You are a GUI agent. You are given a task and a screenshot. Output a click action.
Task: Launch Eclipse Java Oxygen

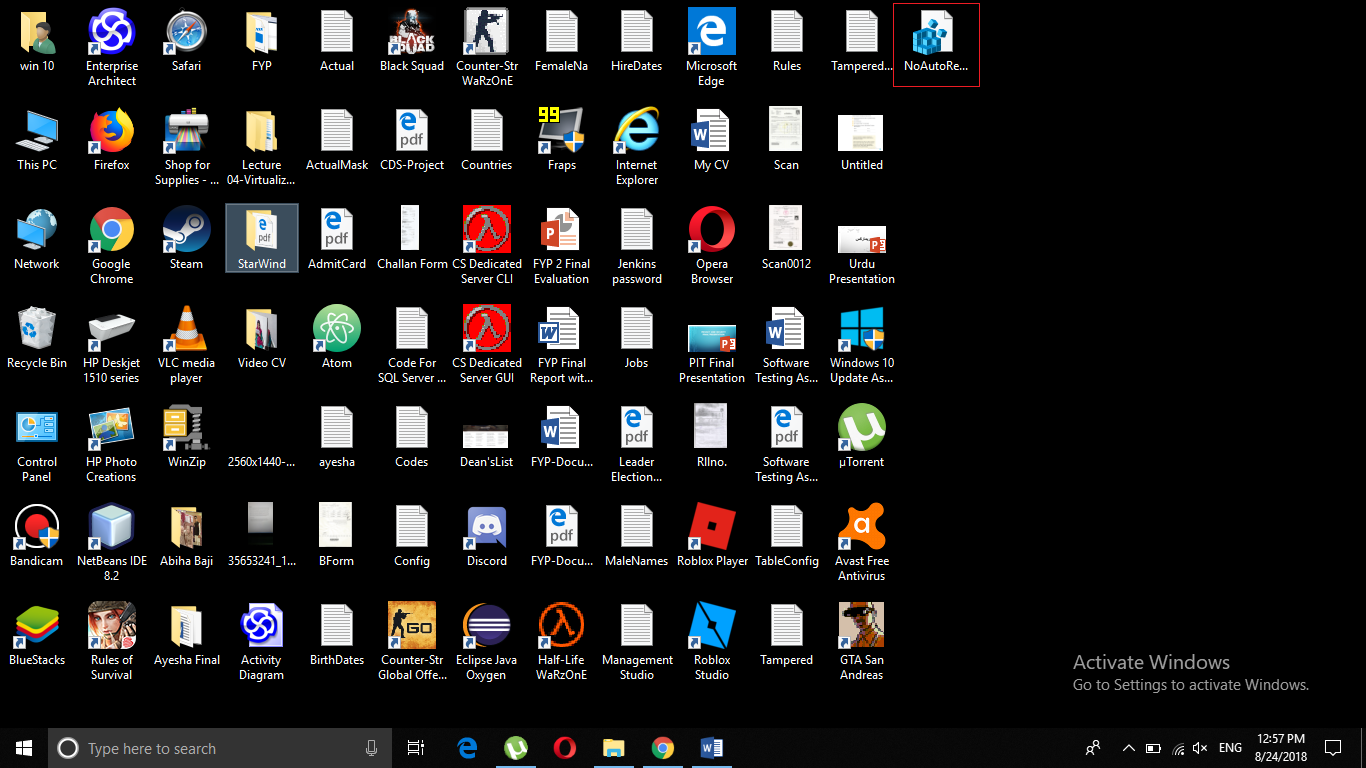486,626
